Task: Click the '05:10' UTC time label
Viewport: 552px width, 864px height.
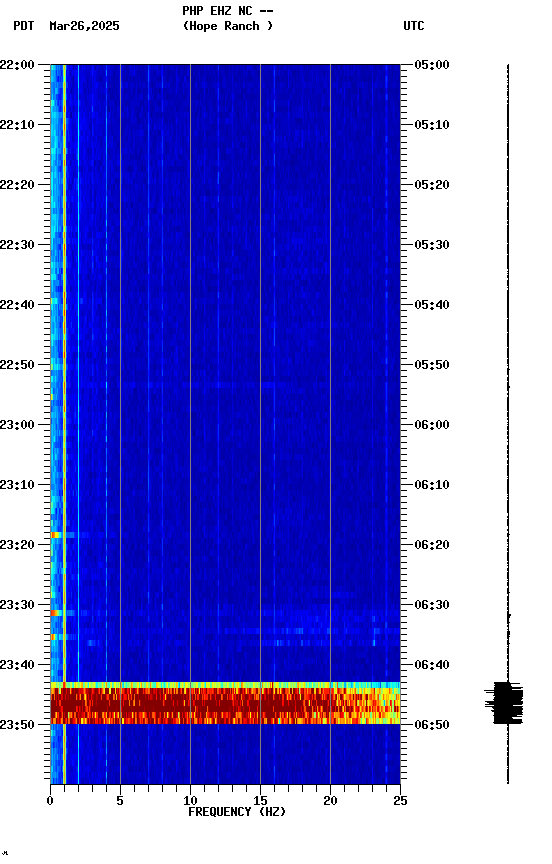Action: [432, 125]
